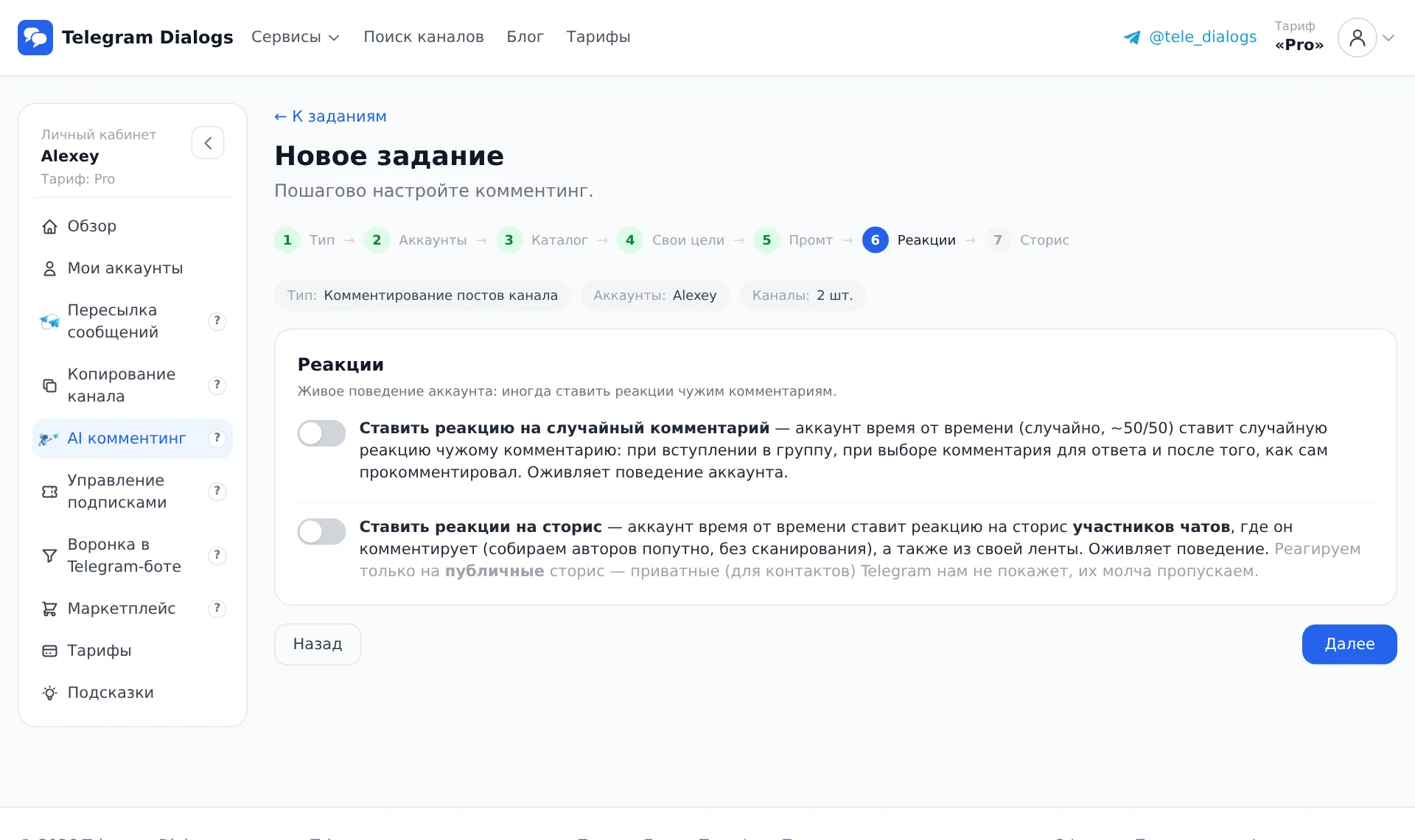Click the Telegram Dialogs brand name

[147, 38]
